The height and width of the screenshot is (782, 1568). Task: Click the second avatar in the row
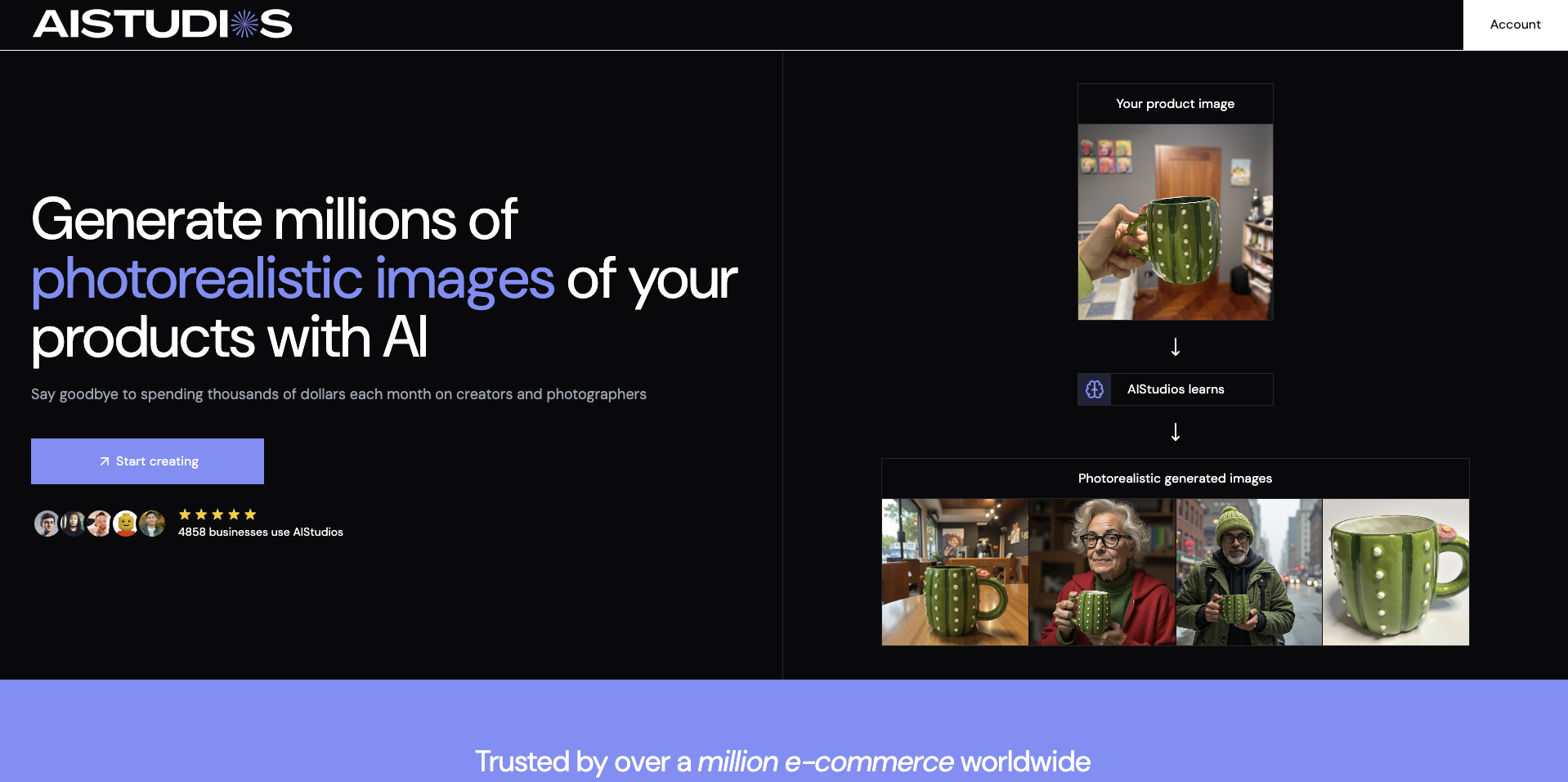[x=74, y=524]
